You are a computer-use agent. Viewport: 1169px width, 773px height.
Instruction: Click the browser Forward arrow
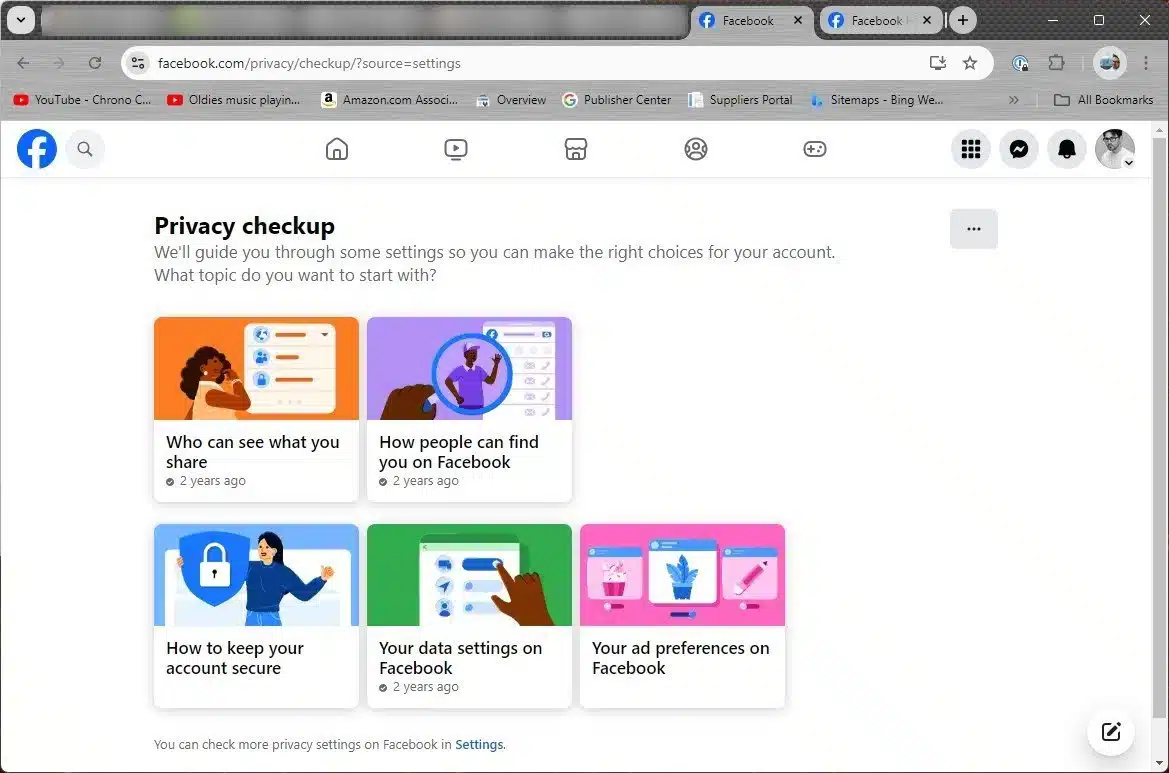click(x=59, y=63)
